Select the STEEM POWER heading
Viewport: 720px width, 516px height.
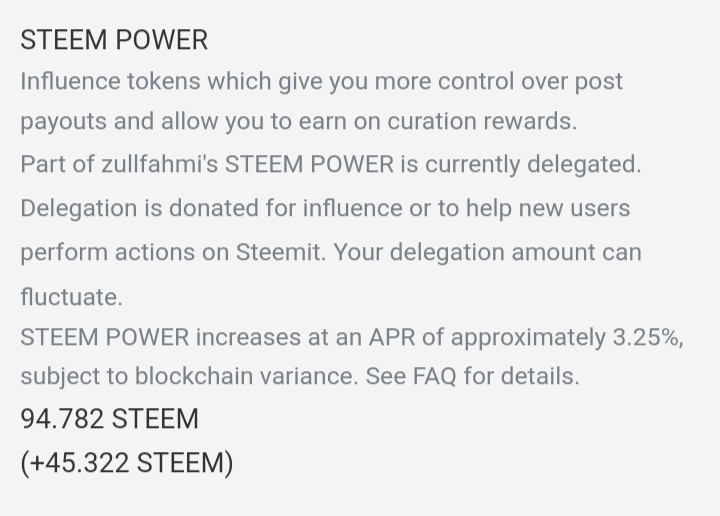tap(114, 39)
